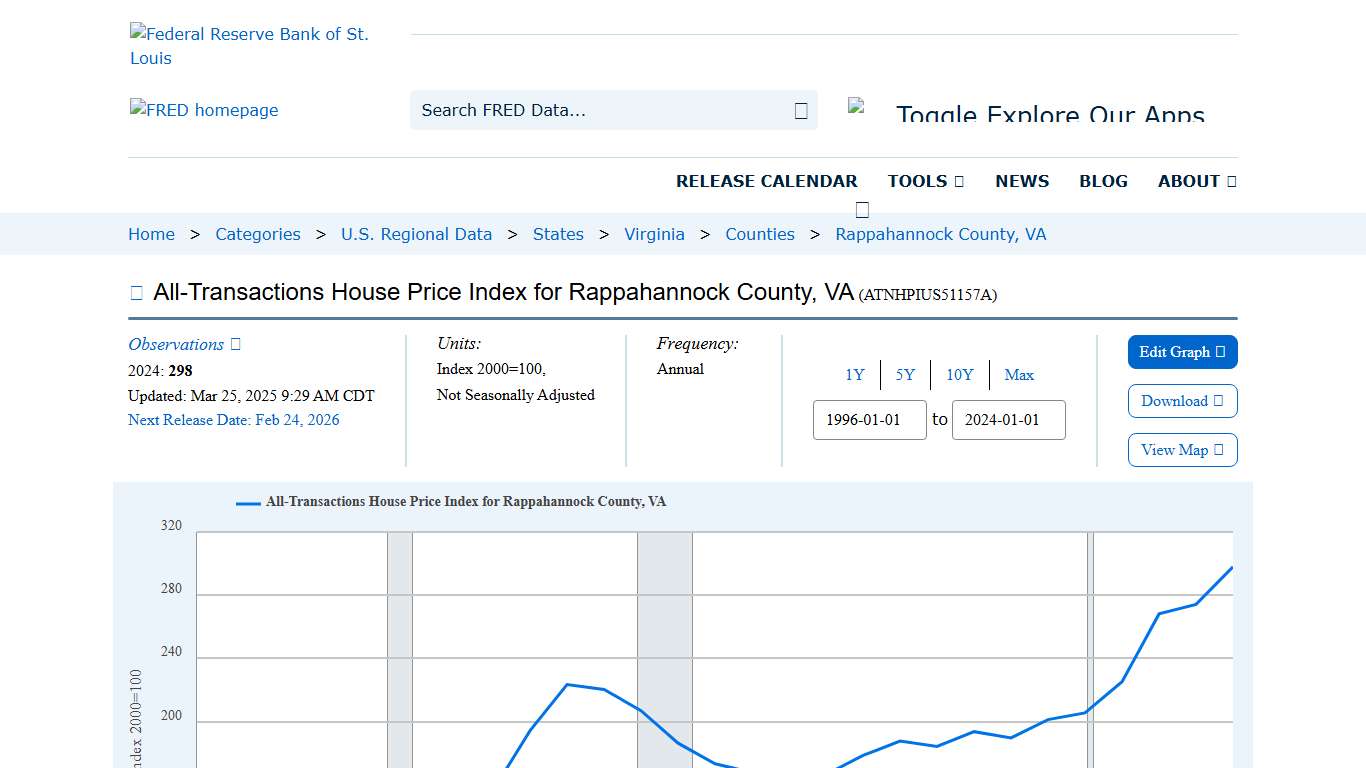Click the Toggle Explore Our Apps icon
Image resolution: width=1366 pixels, height=768 pixels.
[858, 102]
